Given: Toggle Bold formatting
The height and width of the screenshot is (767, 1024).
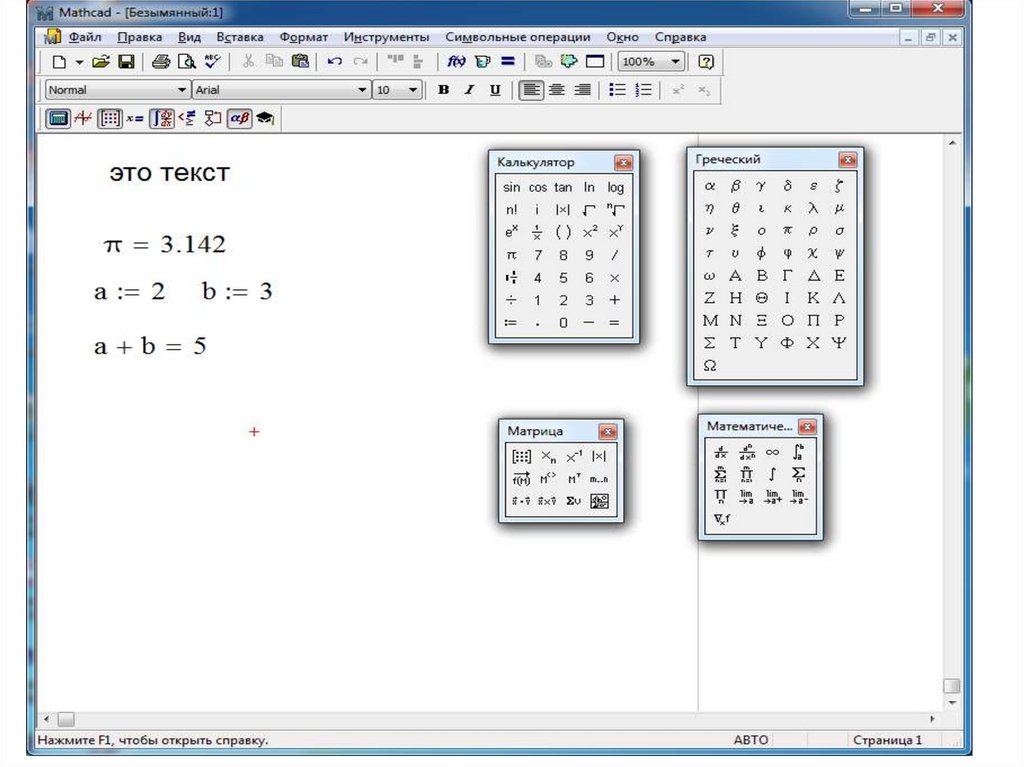Looking at the screenshot, I should click(443, 90).
